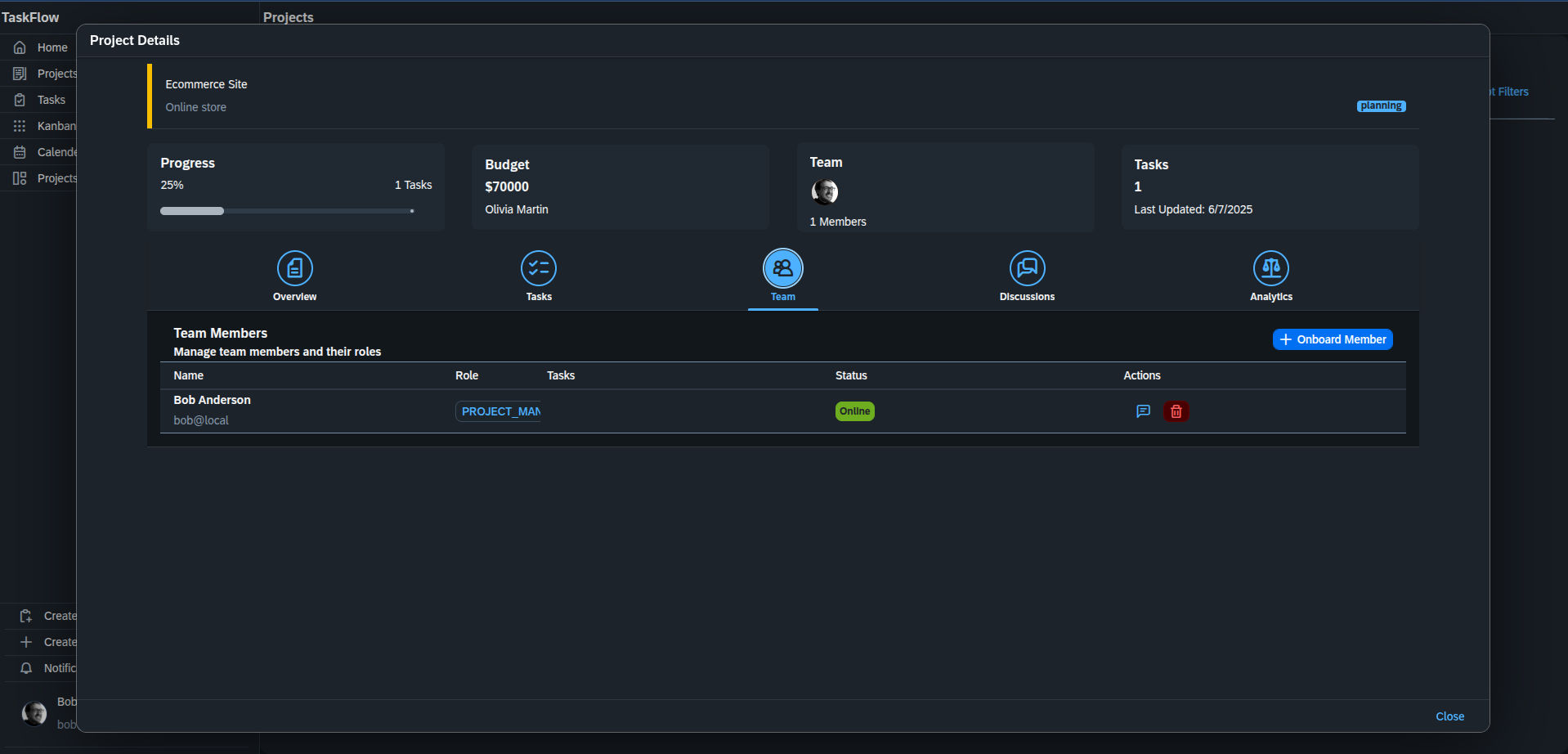Click the Last Updated: 6/7/2025 text
Screen dimensions: 1568x754
click(1193, 209)
